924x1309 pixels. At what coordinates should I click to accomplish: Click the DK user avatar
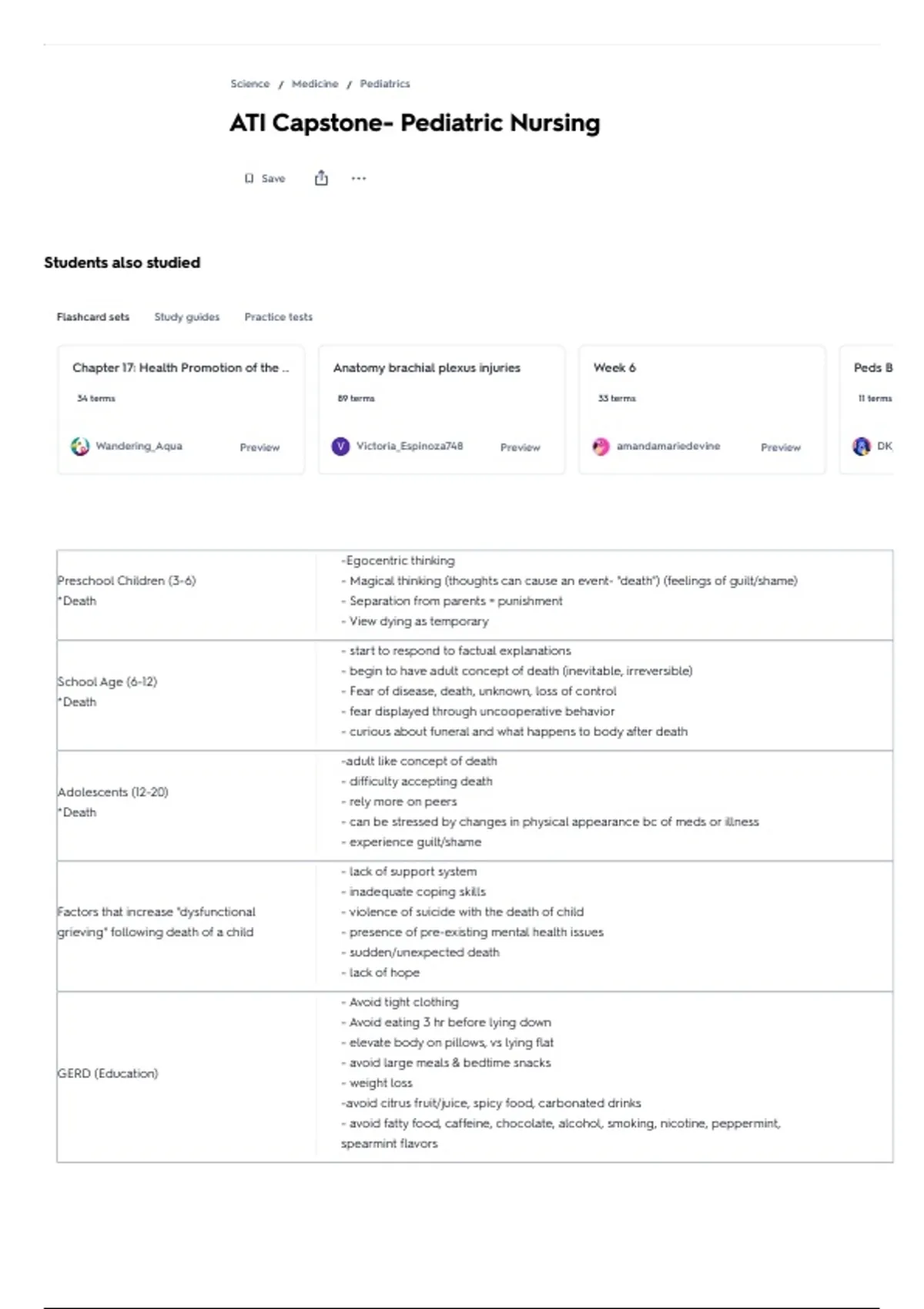coord(861,447)
